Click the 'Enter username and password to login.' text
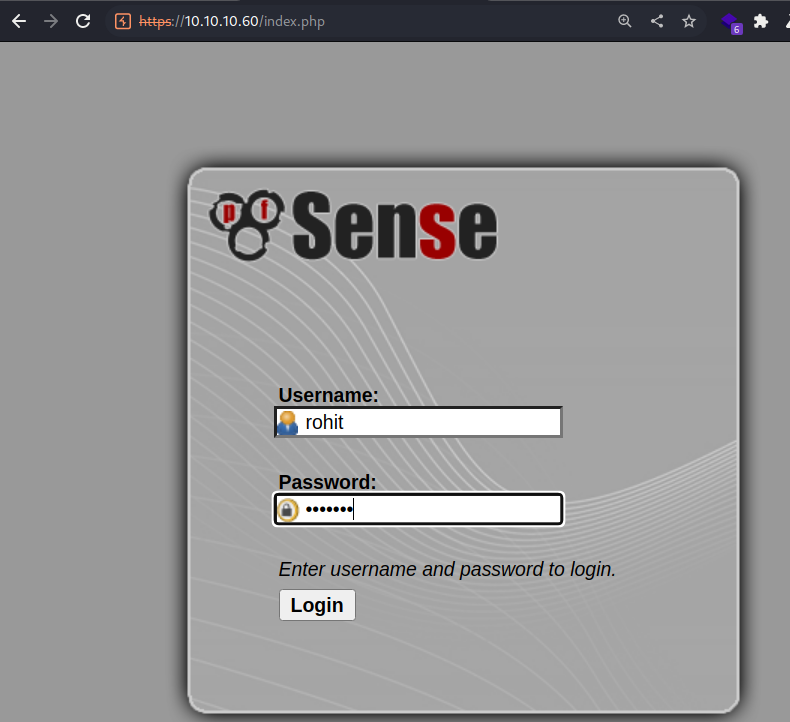Image resolution: width=790 pixels, height=722 pixels. point(447,569)
